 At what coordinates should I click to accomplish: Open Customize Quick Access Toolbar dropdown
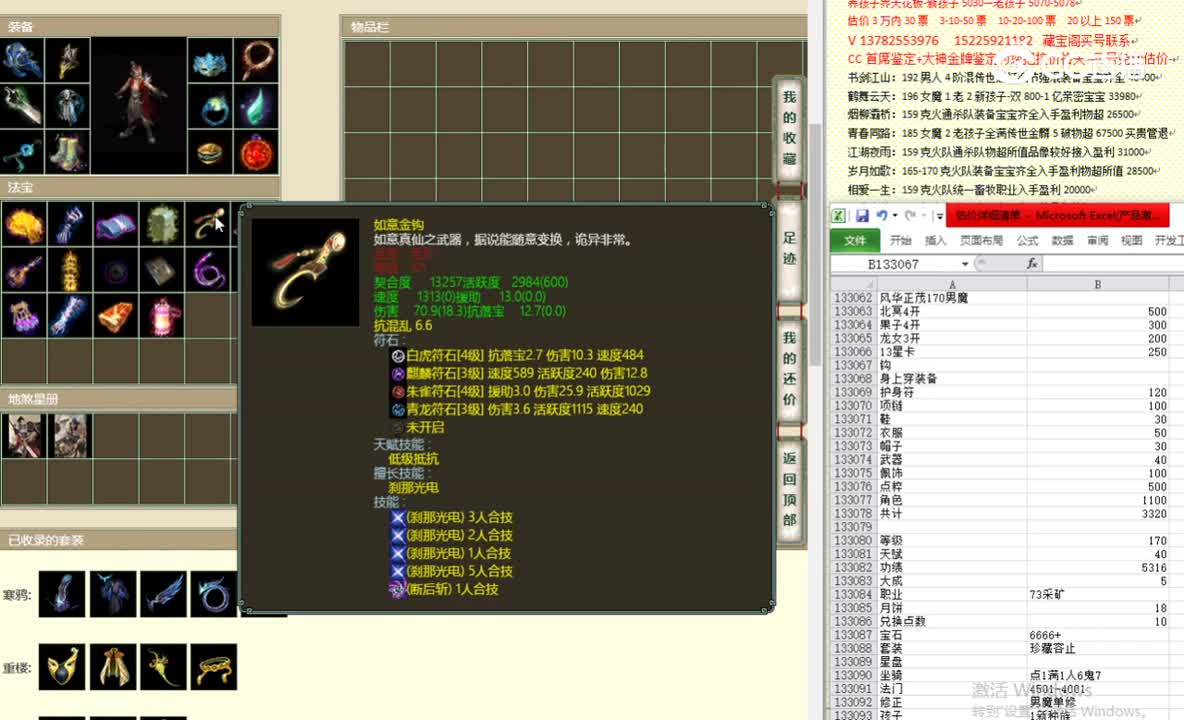(939, 217)
